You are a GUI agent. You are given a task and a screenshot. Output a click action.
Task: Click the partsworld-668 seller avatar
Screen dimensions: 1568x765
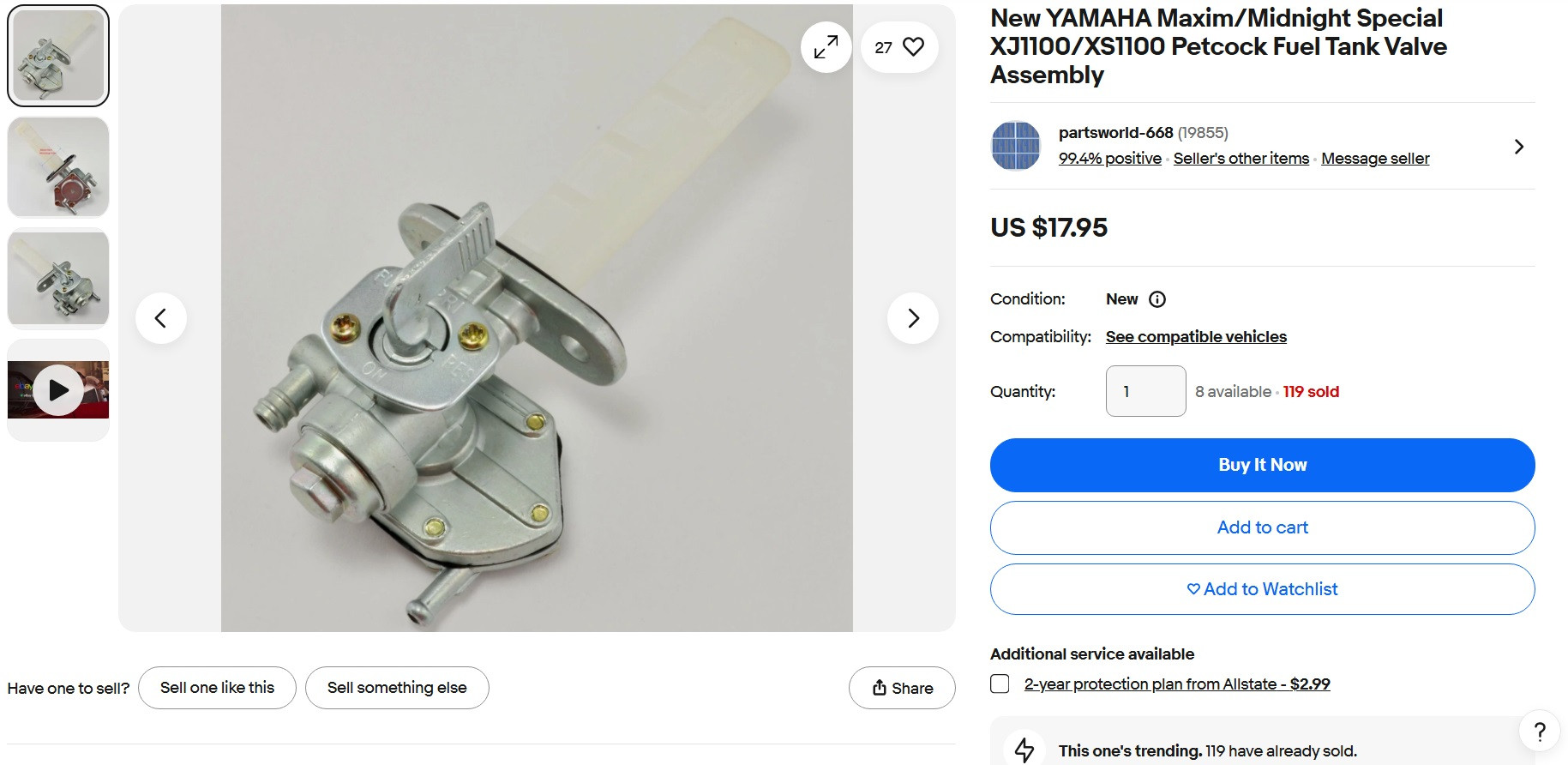(1015, 146)
